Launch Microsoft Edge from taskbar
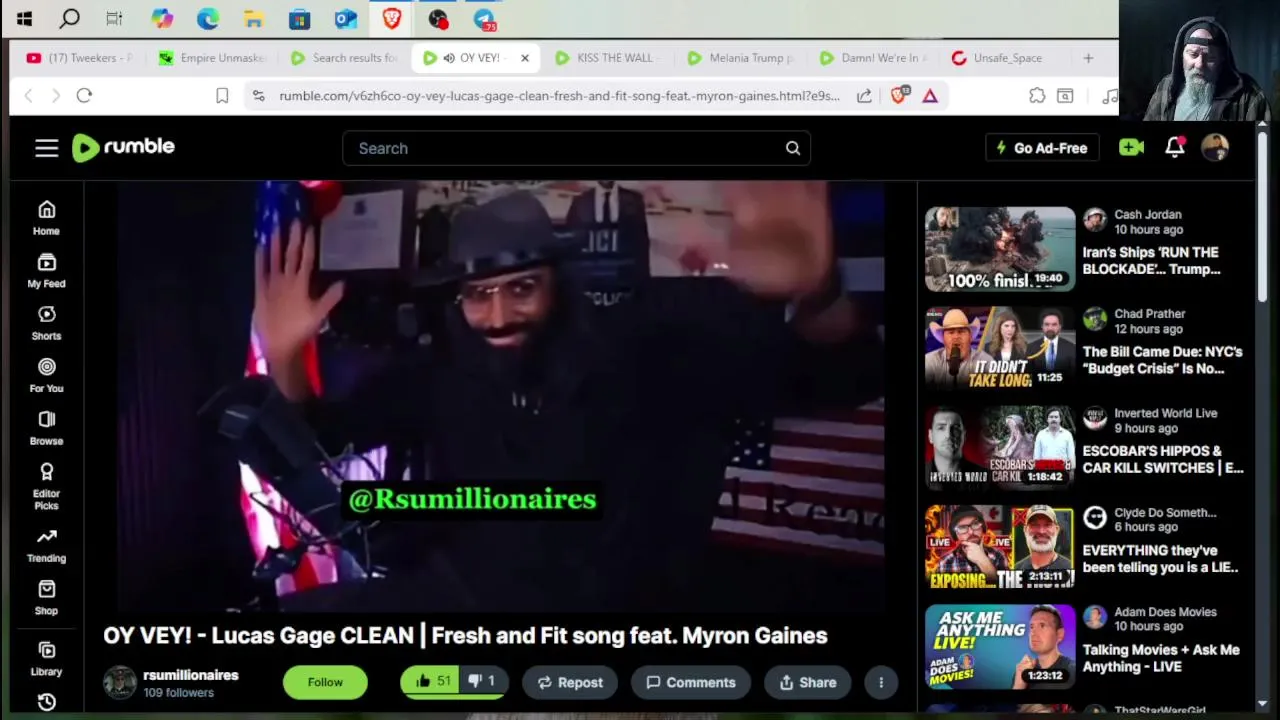This screenshot has height=720, width=1280. [207, 18]
